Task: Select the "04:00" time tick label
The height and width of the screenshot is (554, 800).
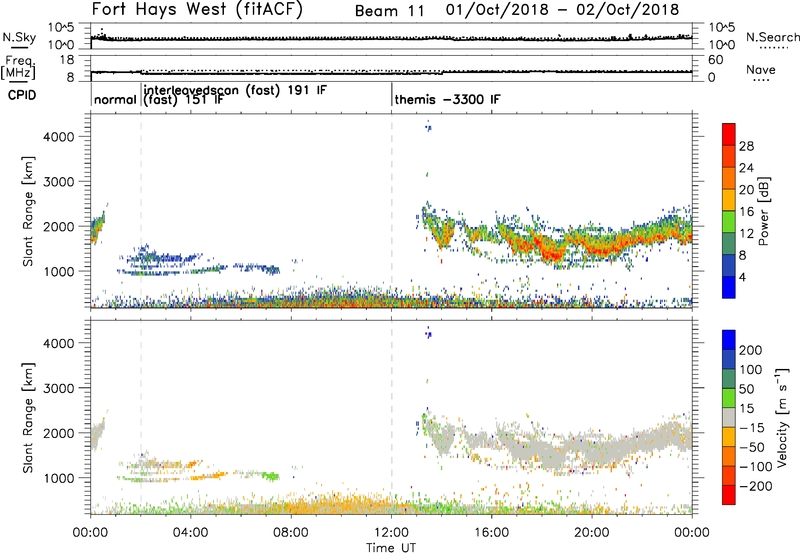Action: point(191,533)
